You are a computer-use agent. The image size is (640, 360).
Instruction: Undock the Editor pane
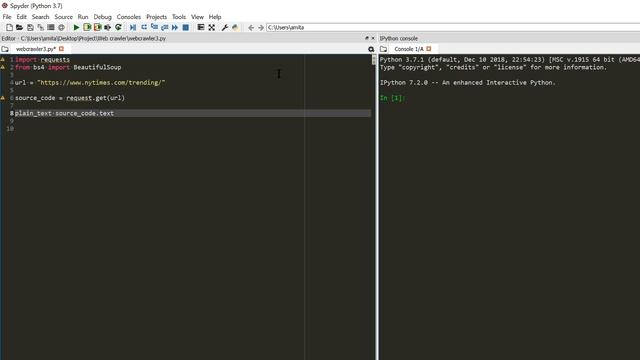pos(367,38)
